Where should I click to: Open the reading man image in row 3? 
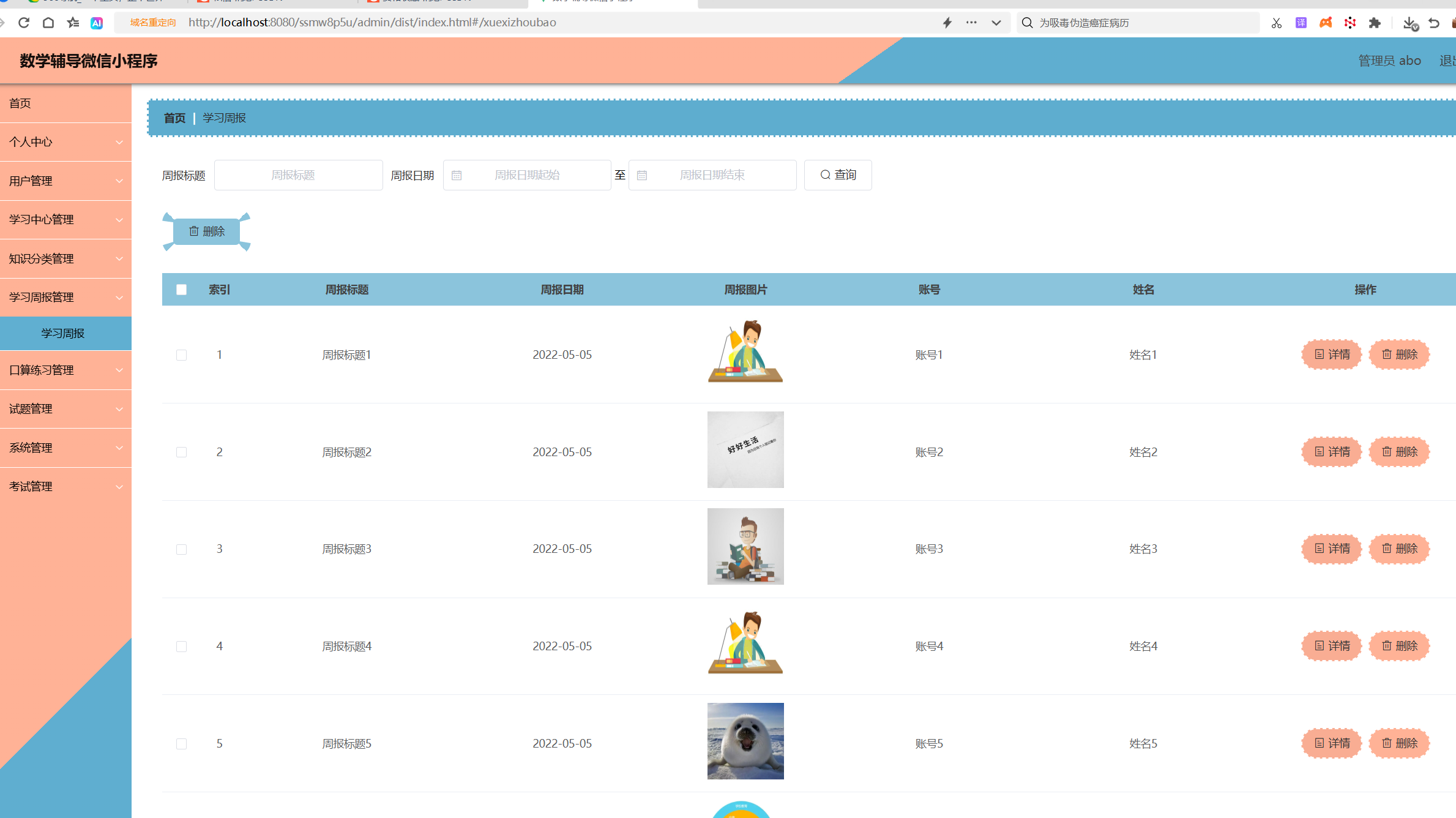(745, 547)
